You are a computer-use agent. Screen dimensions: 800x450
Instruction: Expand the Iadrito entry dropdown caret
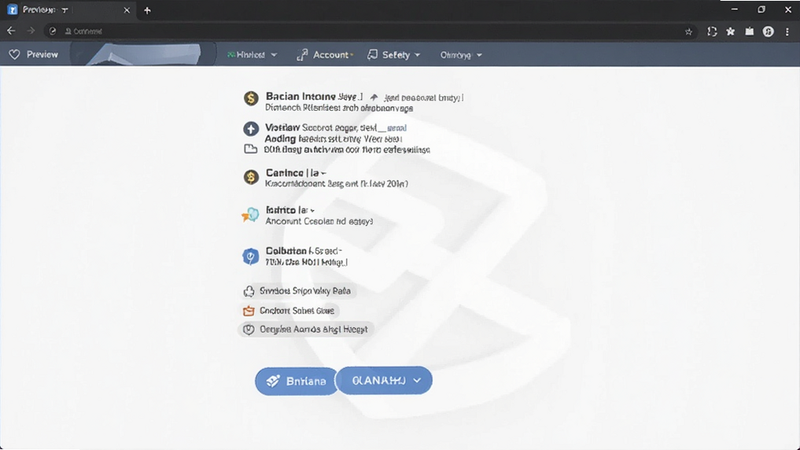tap(312, 210)
